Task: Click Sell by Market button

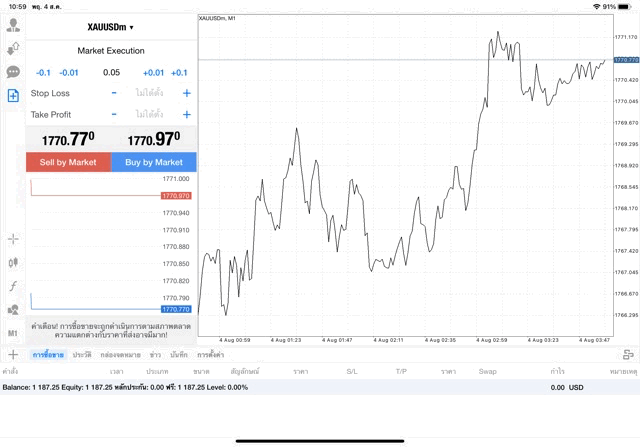Action: pos(68,162)
